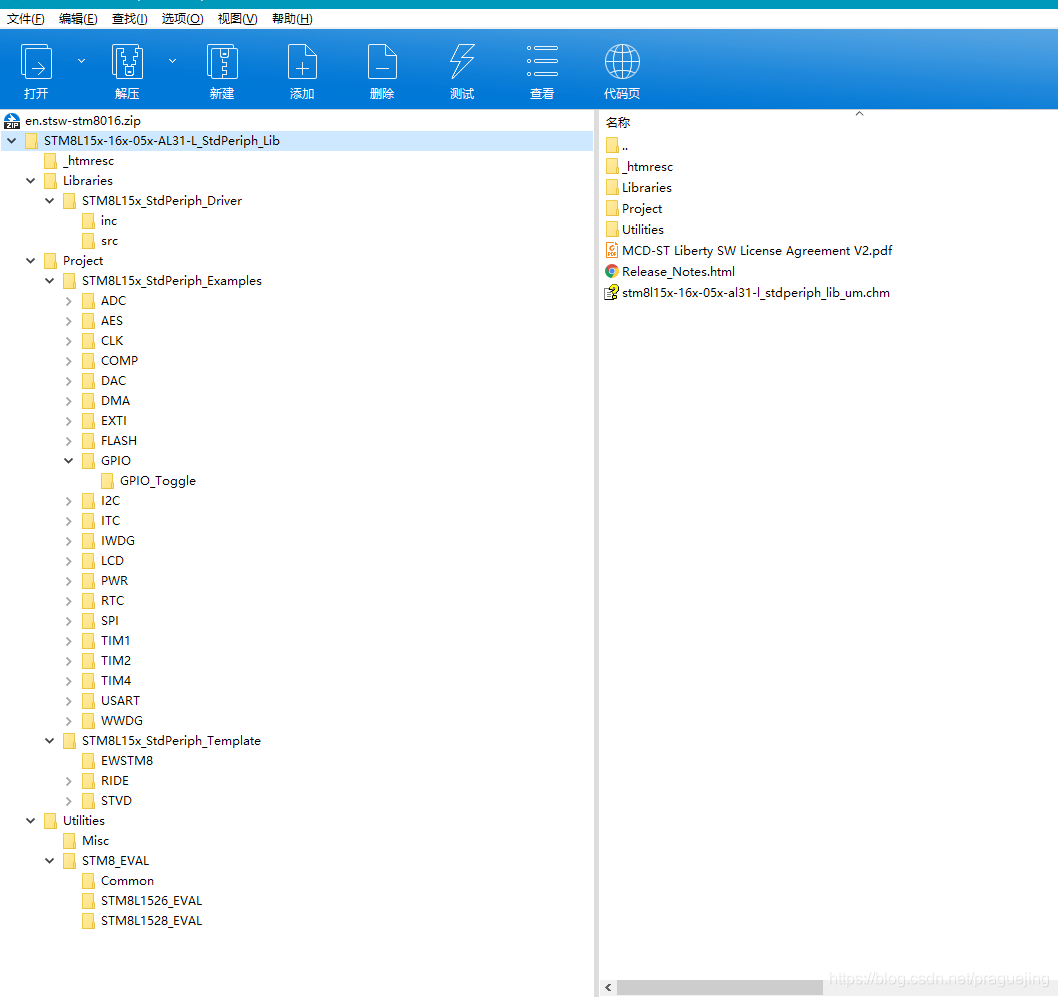Collapse the STM8L15x-16x-05x-AL31-L_StdPeriph_Lib root node
The width and height of the screenshot is (1058, 997).
click(11, 141)
